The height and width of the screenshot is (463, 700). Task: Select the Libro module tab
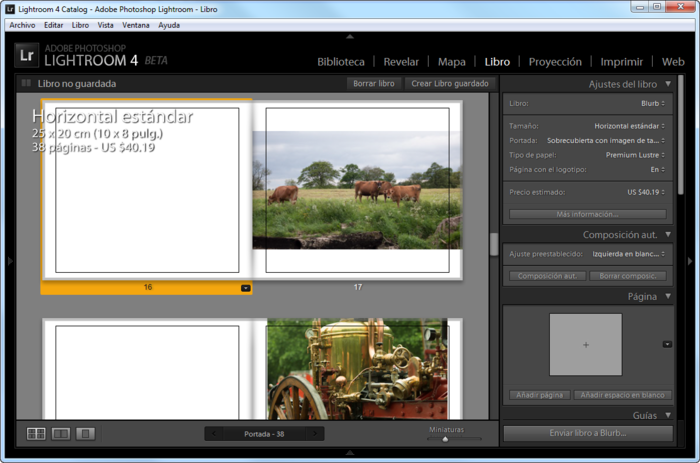[x=497, y=62]
